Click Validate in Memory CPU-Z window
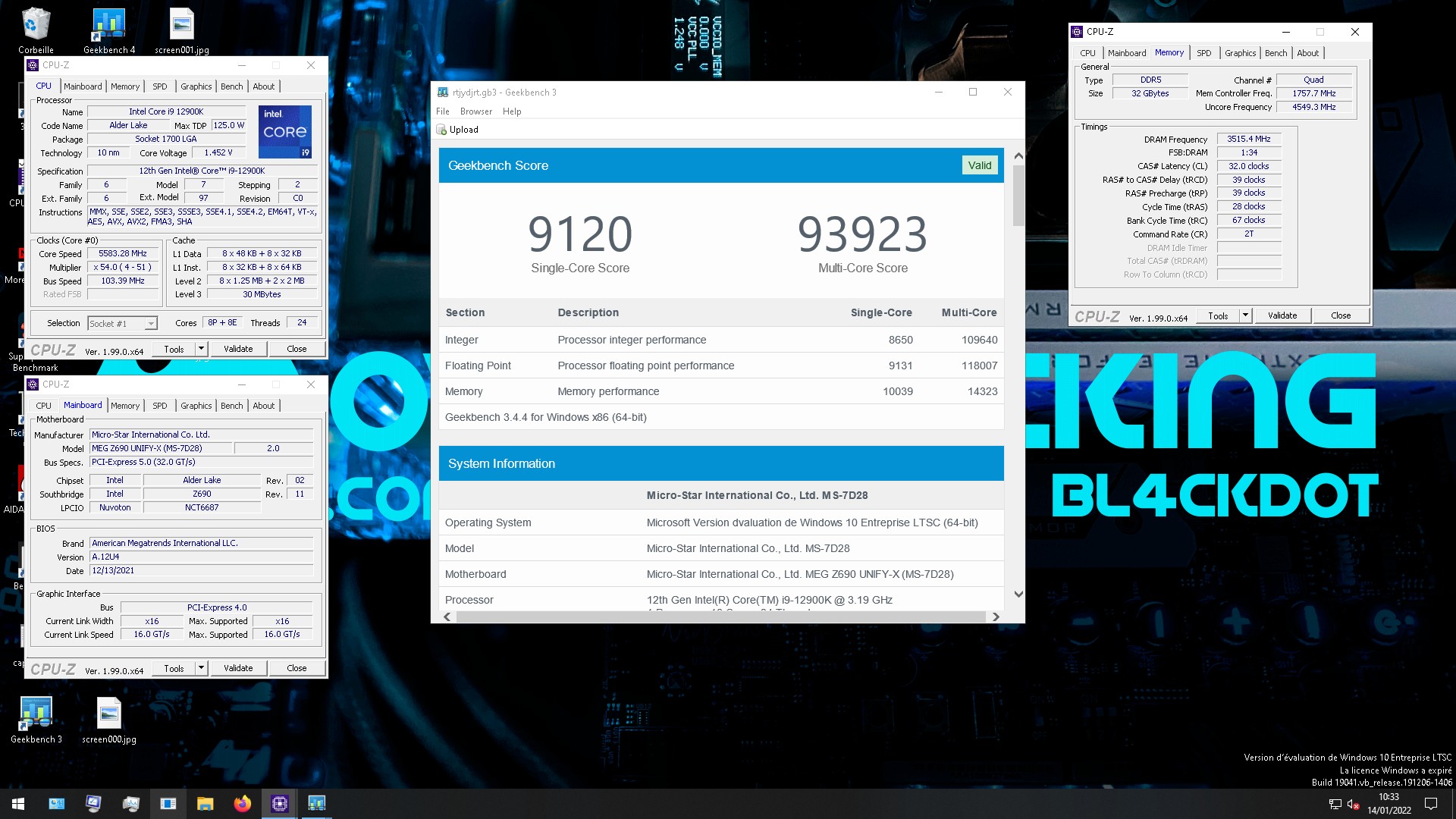The image size is (1456, 819). pyautogui.click(x=1282, y=315)
